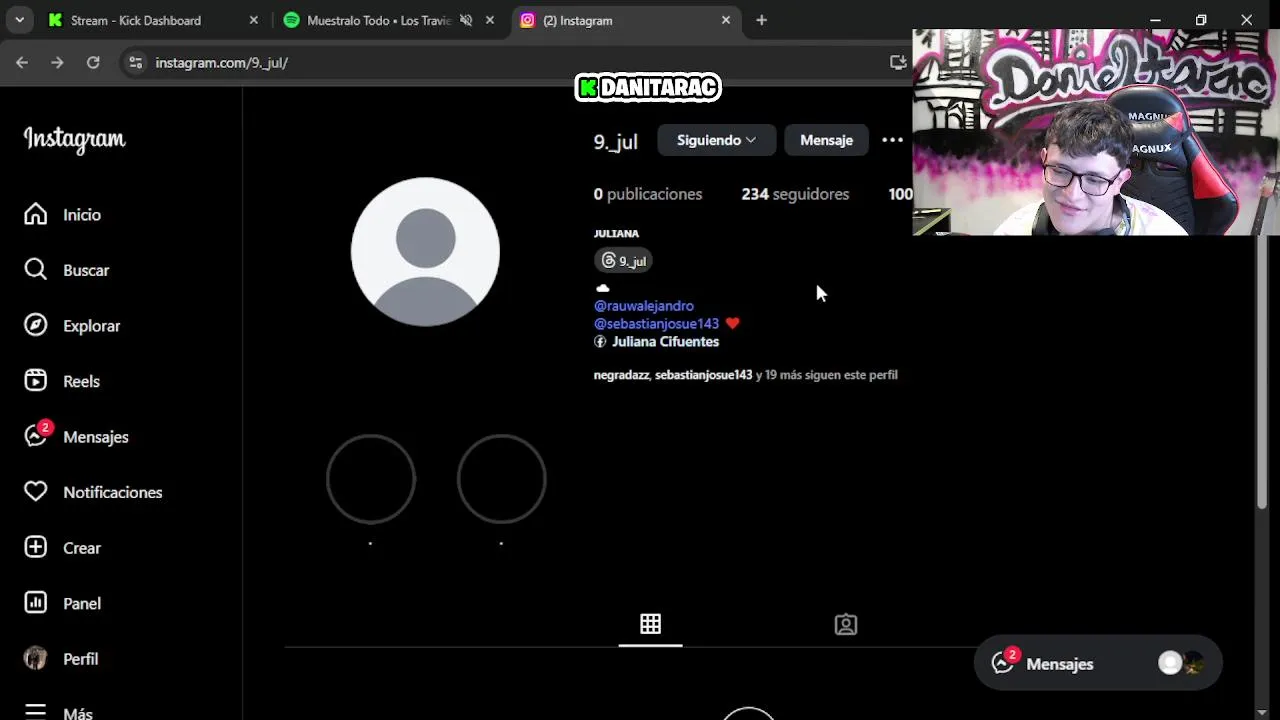Open Juliana Cifuentes Facebook link
This screenshot has width=1280, height=720.
coord(665,342)
